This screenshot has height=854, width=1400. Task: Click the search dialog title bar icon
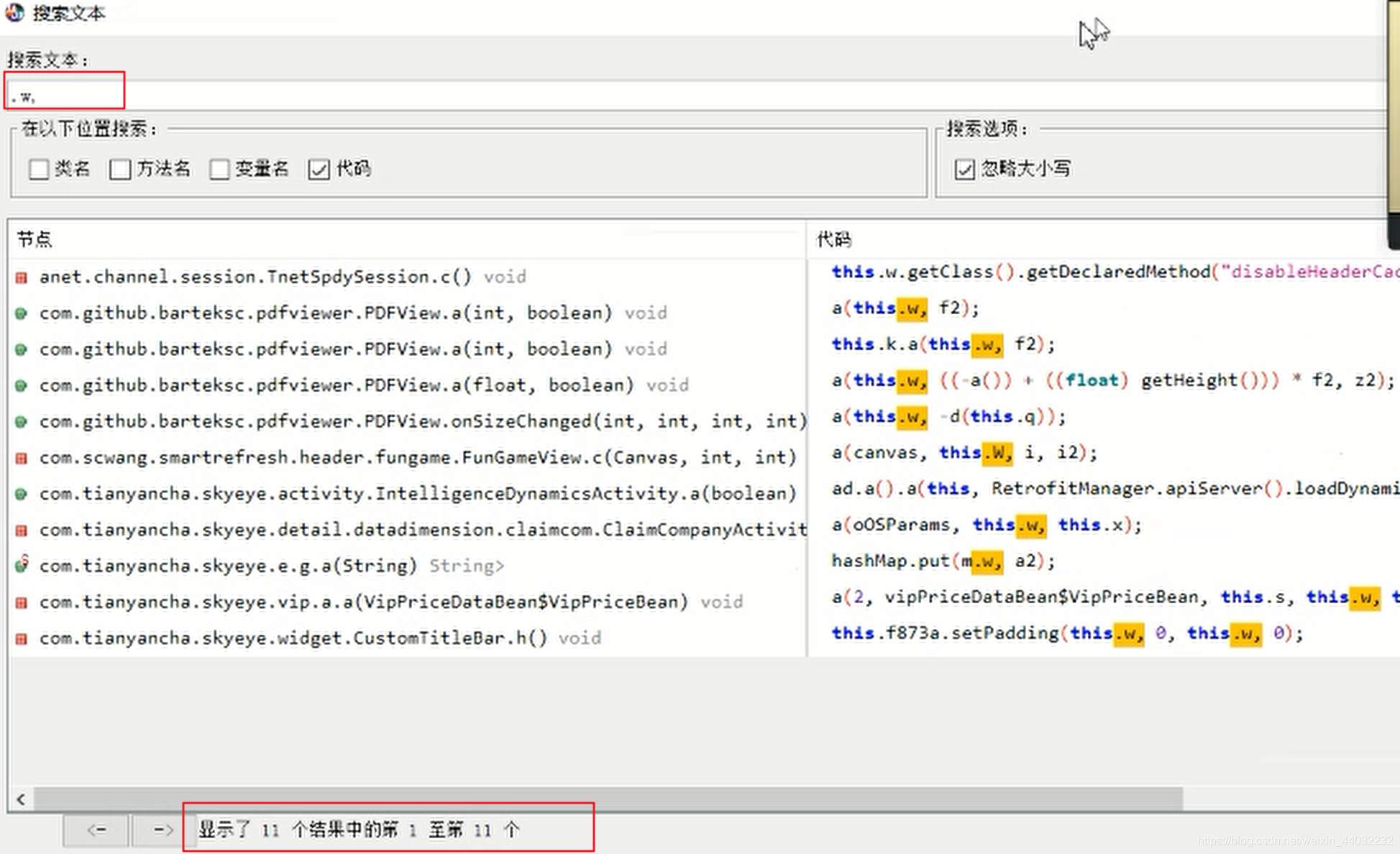(16, 12)
